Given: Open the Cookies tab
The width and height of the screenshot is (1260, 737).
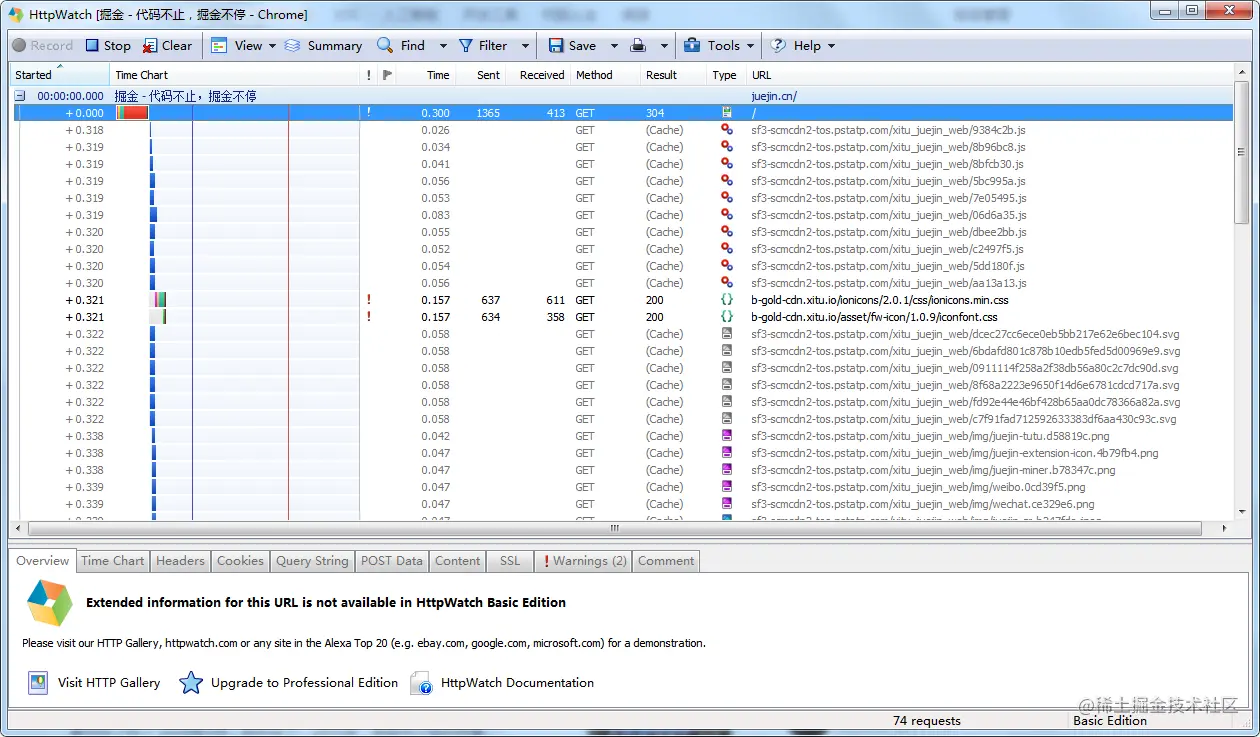Looking at the screenshot, I should [240, 561].
